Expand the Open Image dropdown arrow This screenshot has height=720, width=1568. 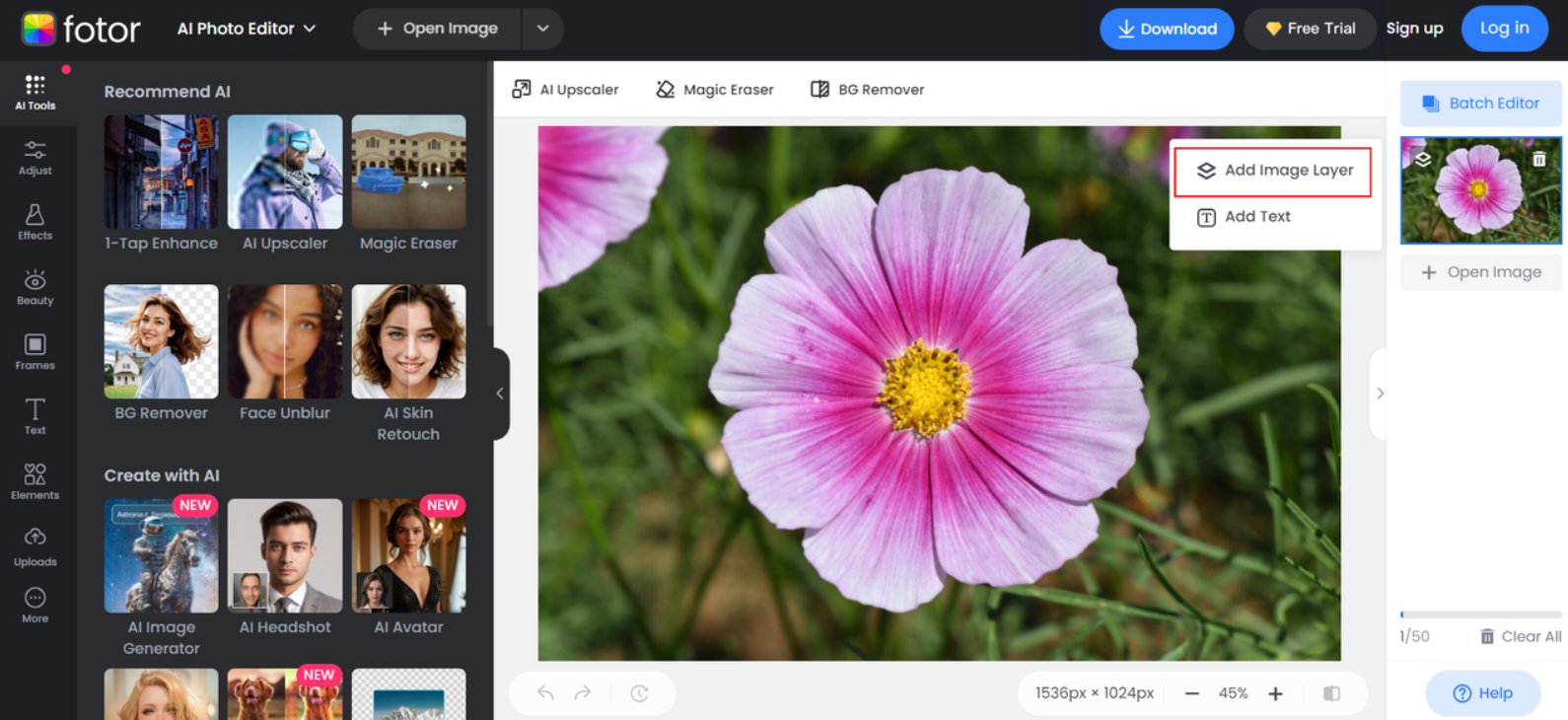[542, 29]
